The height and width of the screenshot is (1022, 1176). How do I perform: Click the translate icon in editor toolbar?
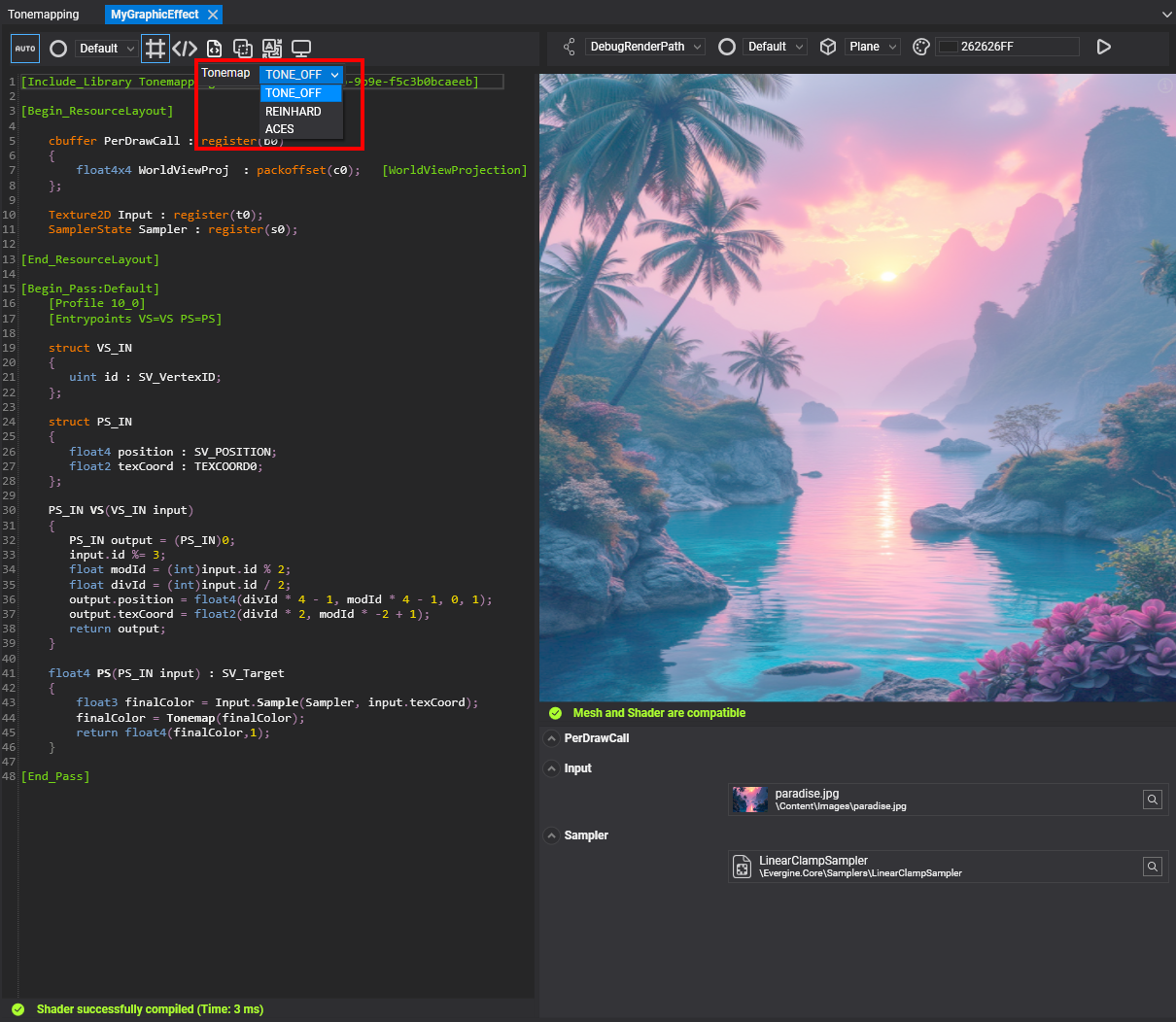pos(272,49)
